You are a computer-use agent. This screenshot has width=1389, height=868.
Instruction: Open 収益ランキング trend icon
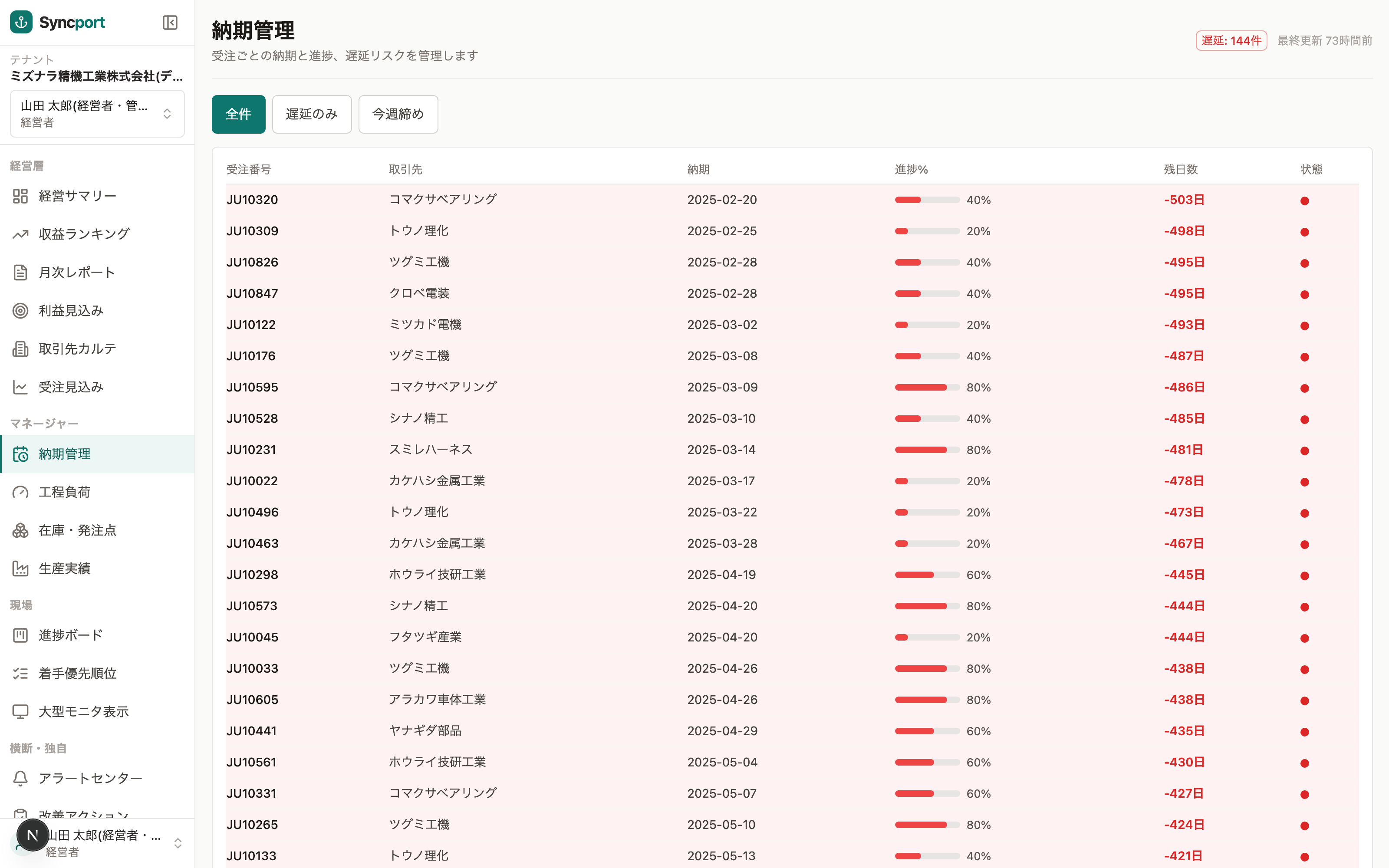point(21,234)
